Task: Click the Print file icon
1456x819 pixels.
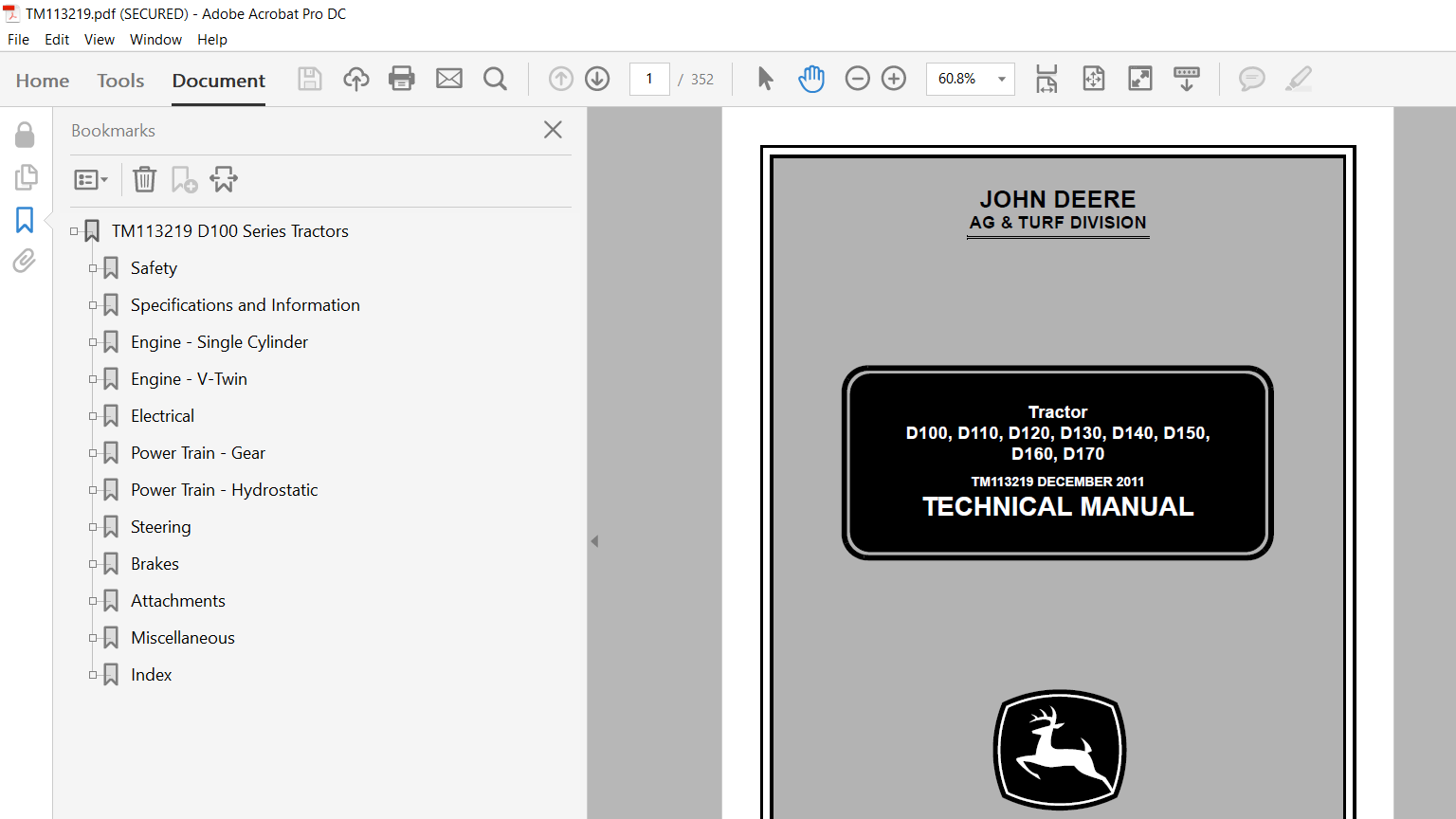Action: coord(402,79)
